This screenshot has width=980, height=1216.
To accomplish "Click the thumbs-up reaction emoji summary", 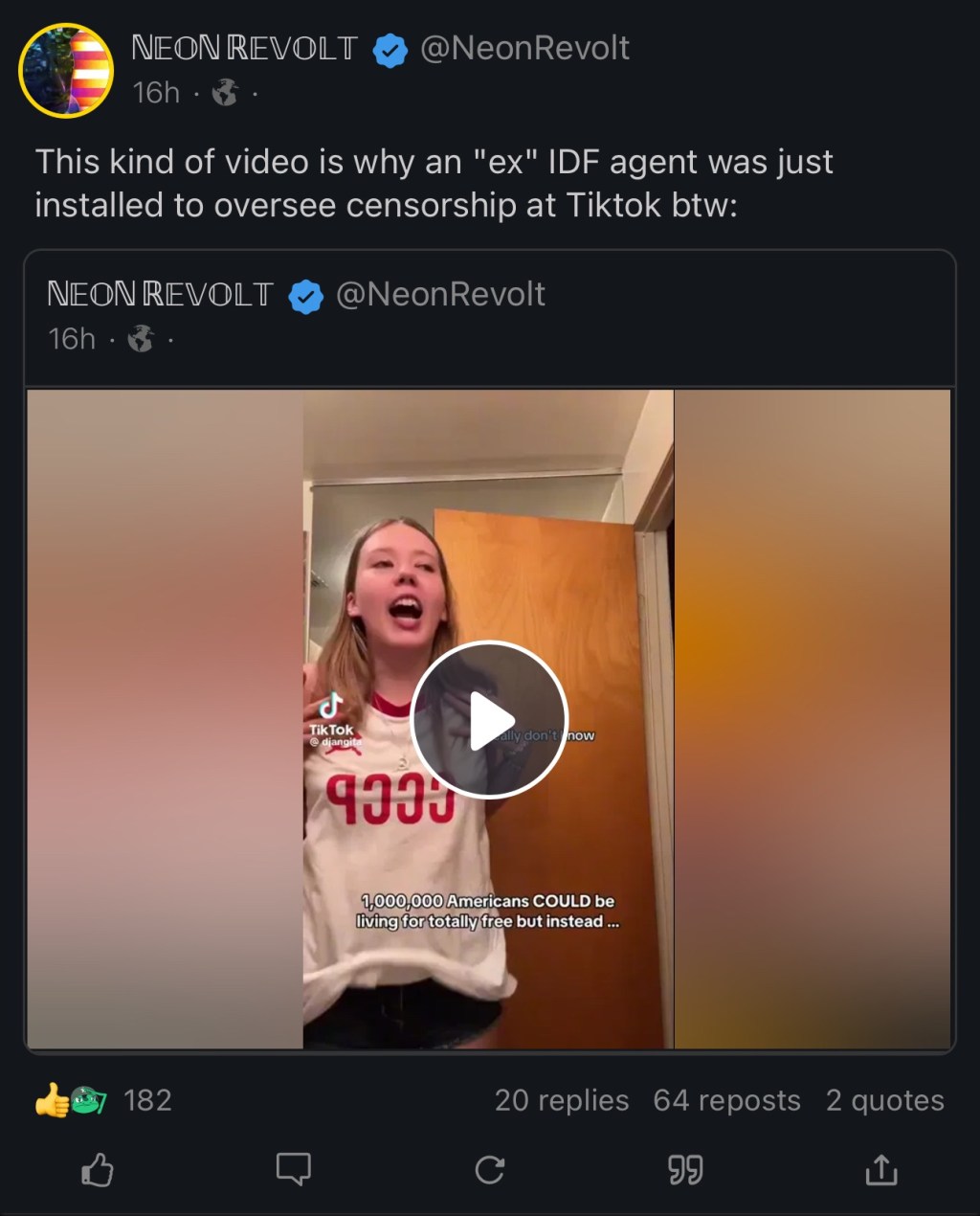I will coord(52,1100).
